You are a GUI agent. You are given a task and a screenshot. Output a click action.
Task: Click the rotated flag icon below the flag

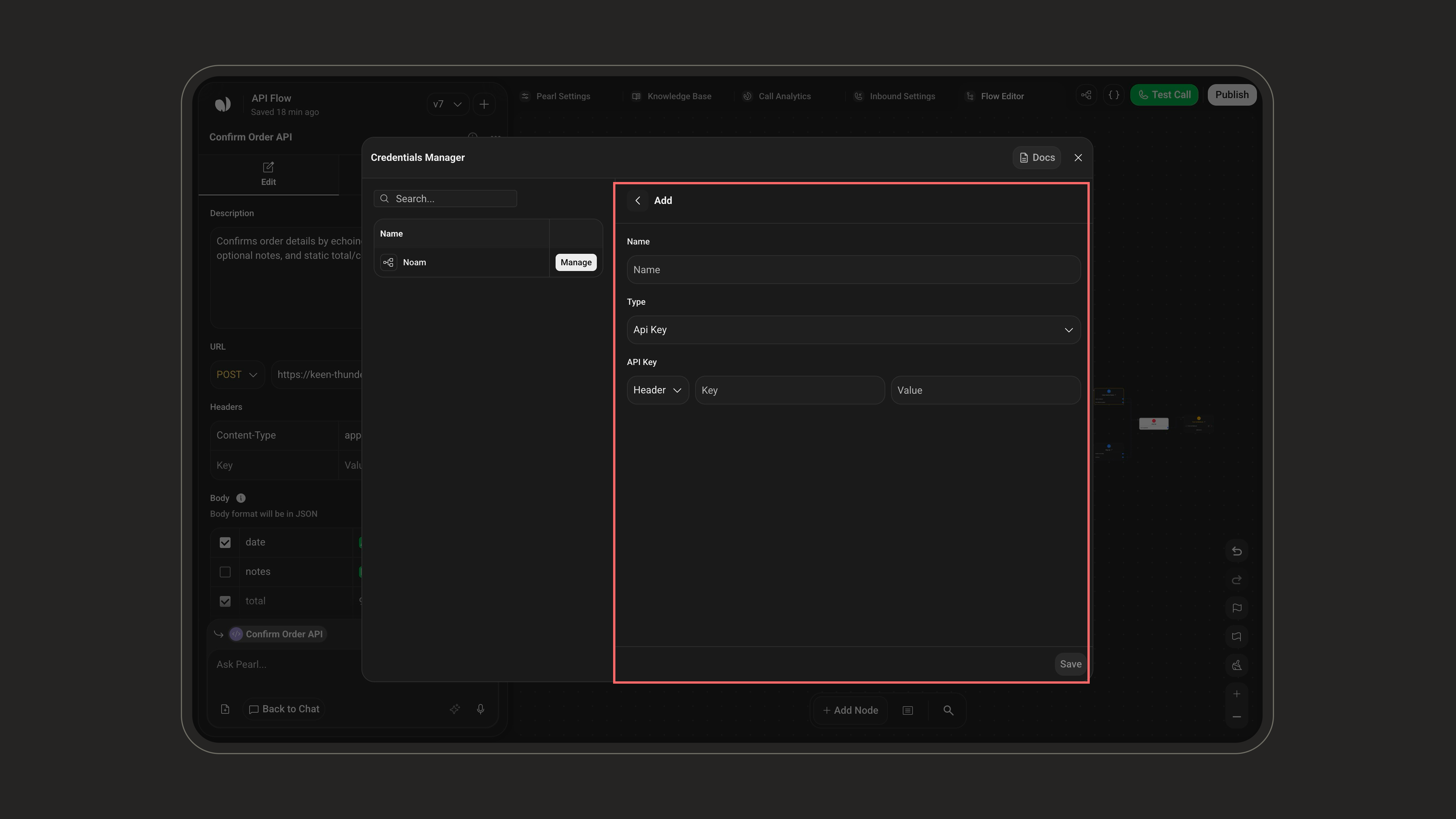[x=1237, y=637]
